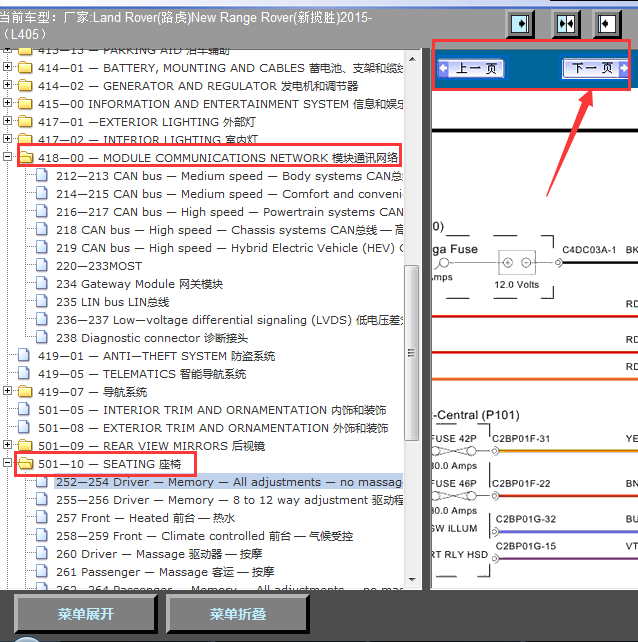Click document icon of 234 Gateway Module
This screenshot has height=642, width=638.
coord(41,283)
